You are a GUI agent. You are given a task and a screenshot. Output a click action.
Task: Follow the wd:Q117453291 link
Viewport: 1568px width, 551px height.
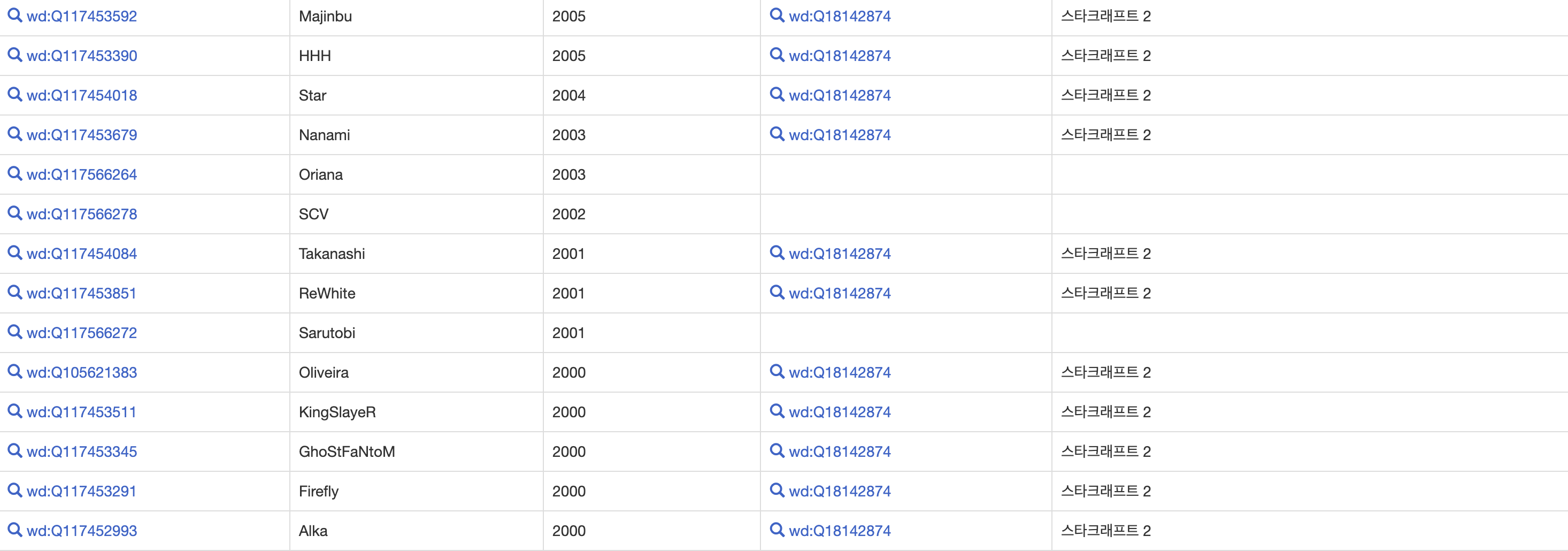82,491
